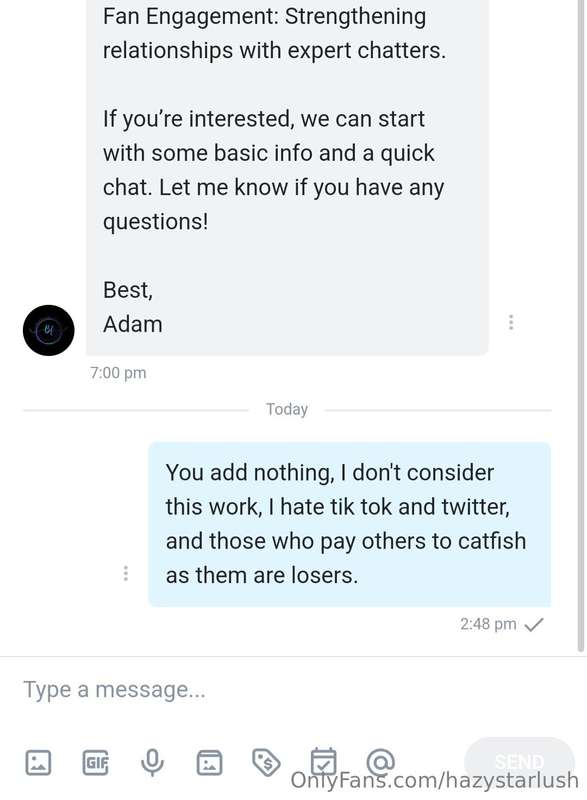This screenshot has width=587, height=800.
Task: Open the media vault icon
Action: tap(209, 762)
